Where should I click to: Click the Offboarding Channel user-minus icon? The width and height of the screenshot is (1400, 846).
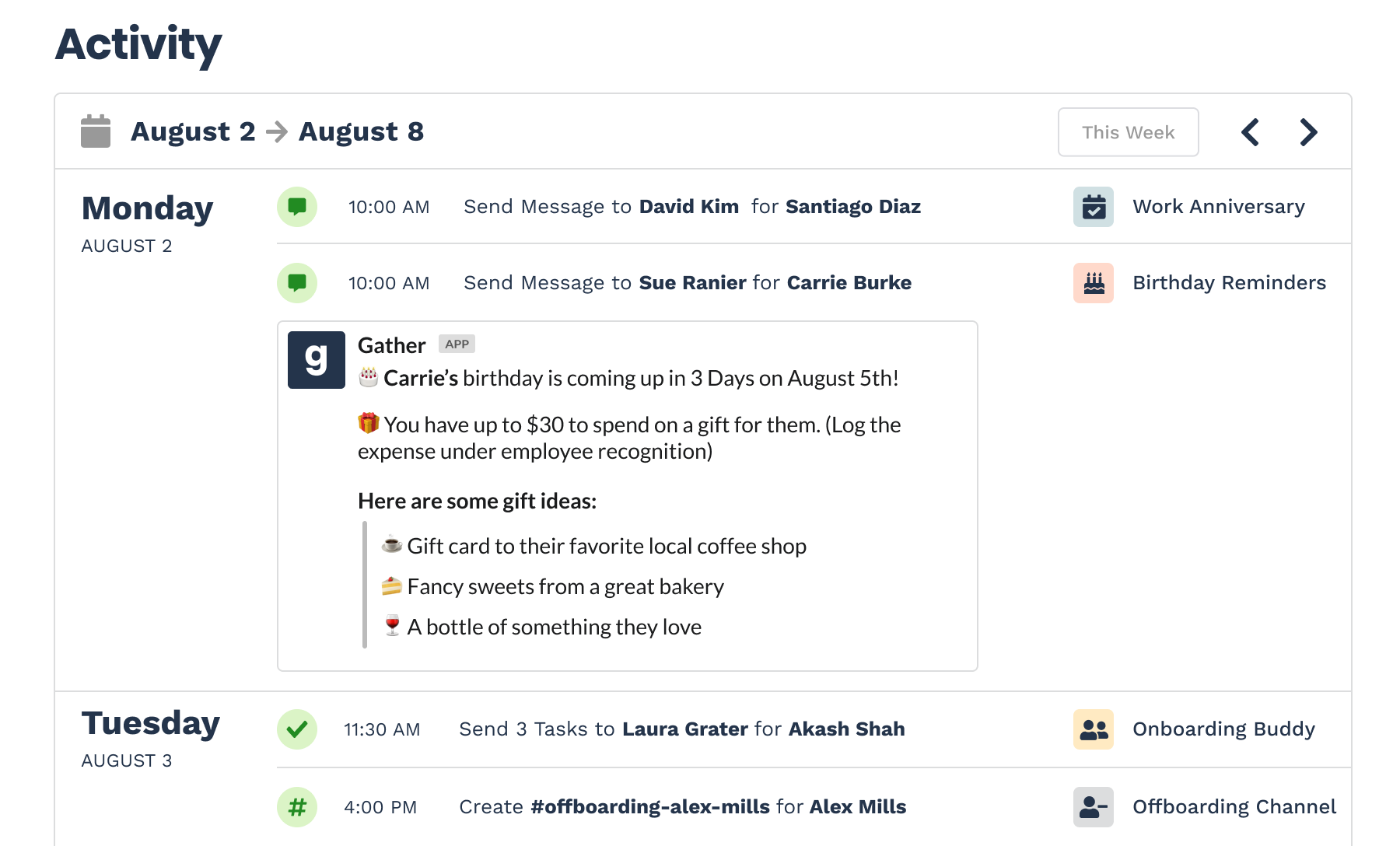point(1093,807)
